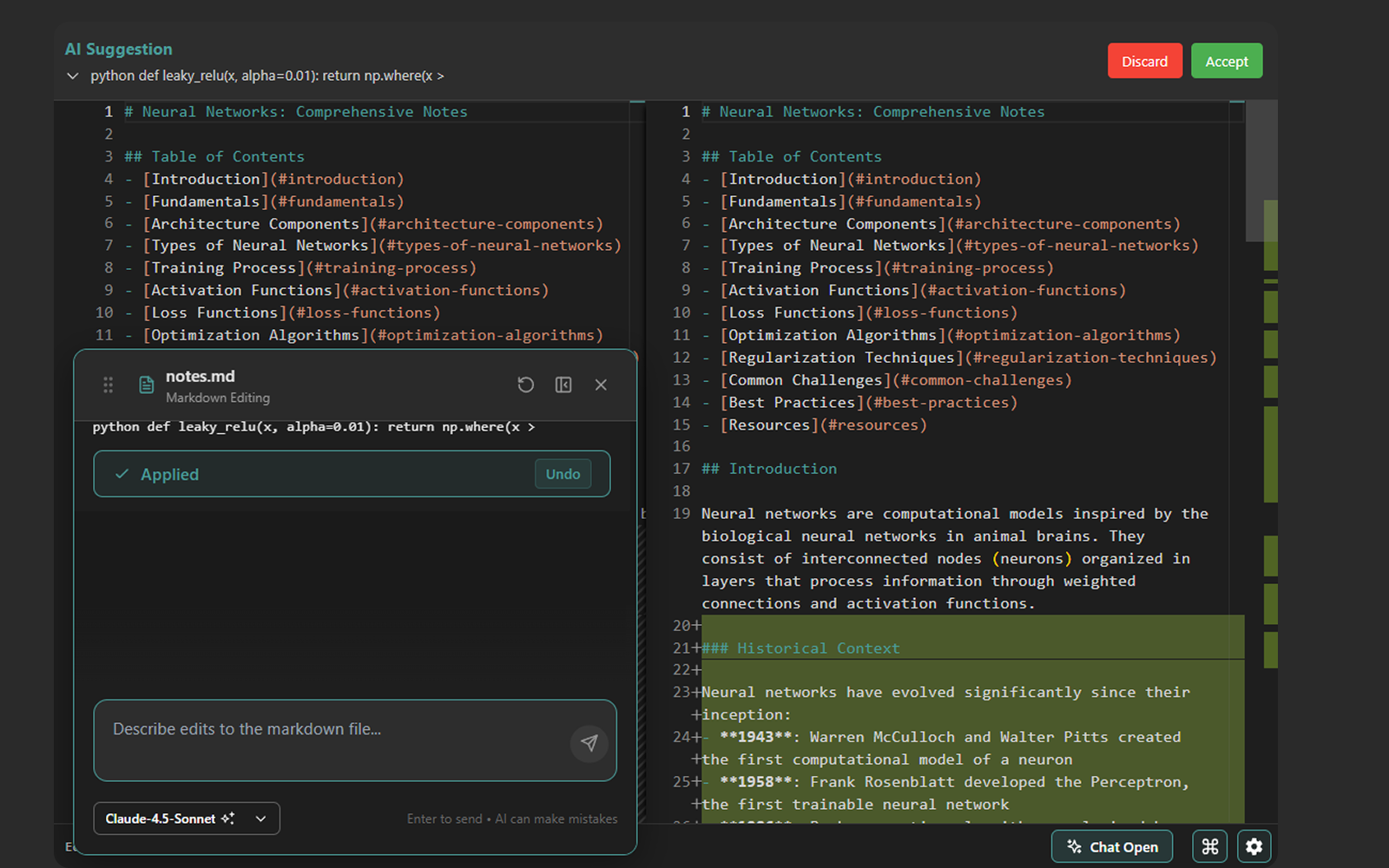Toggle the Chat Open button

click(x=1111, y=846)
